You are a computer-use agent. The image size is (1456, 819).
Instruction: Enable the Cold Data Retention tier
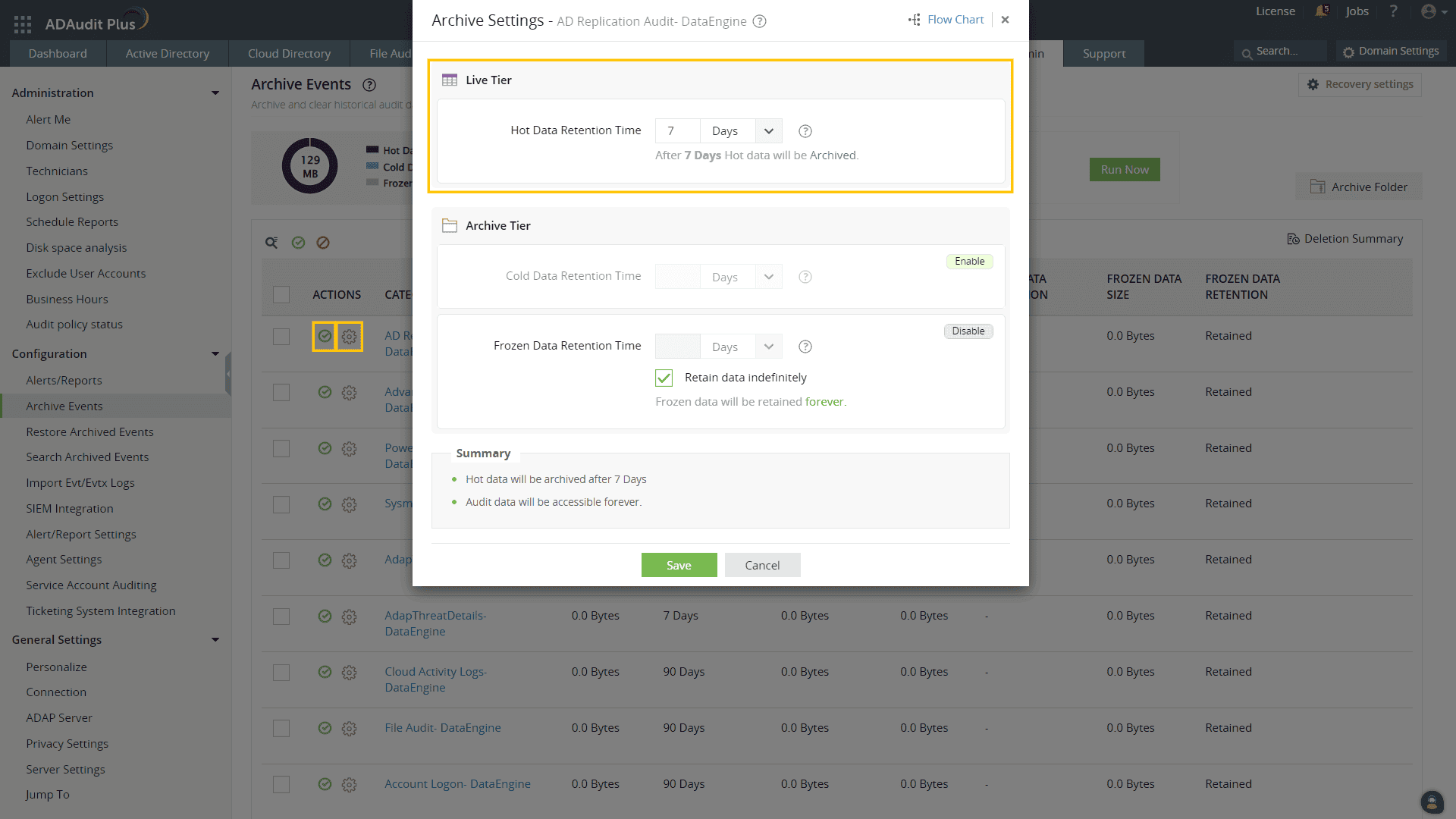(969, 262)
